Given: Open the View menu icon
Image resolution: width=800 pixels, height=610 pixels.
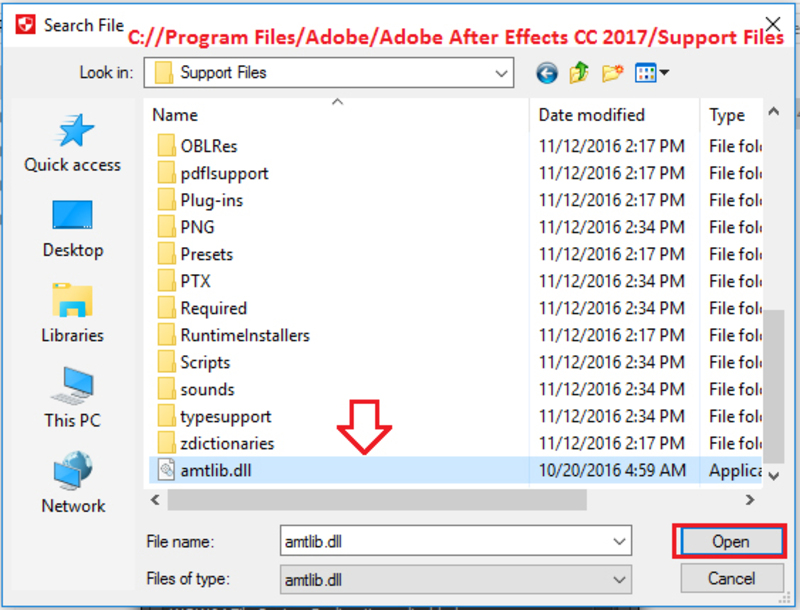Looking at the screenshot, I should [652, 73].
